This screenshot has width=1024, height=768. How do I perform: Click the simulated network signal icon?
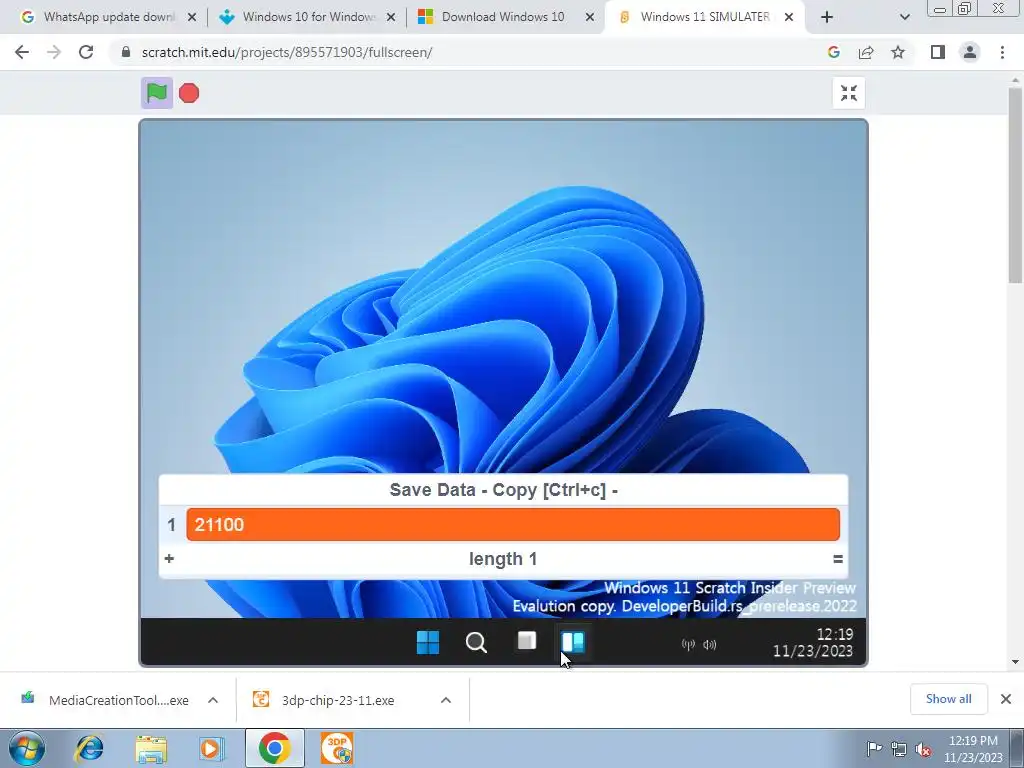click(688, 645)
